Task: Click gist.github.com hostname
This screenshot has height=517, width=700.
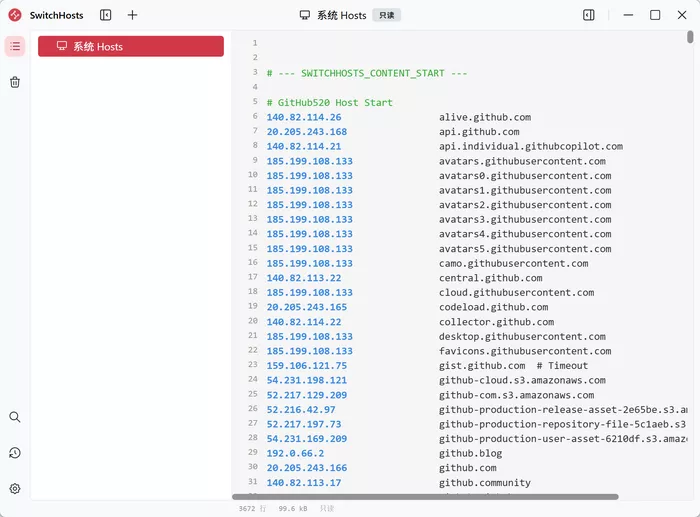Action: pyautogui.click(x=482, y=366)
